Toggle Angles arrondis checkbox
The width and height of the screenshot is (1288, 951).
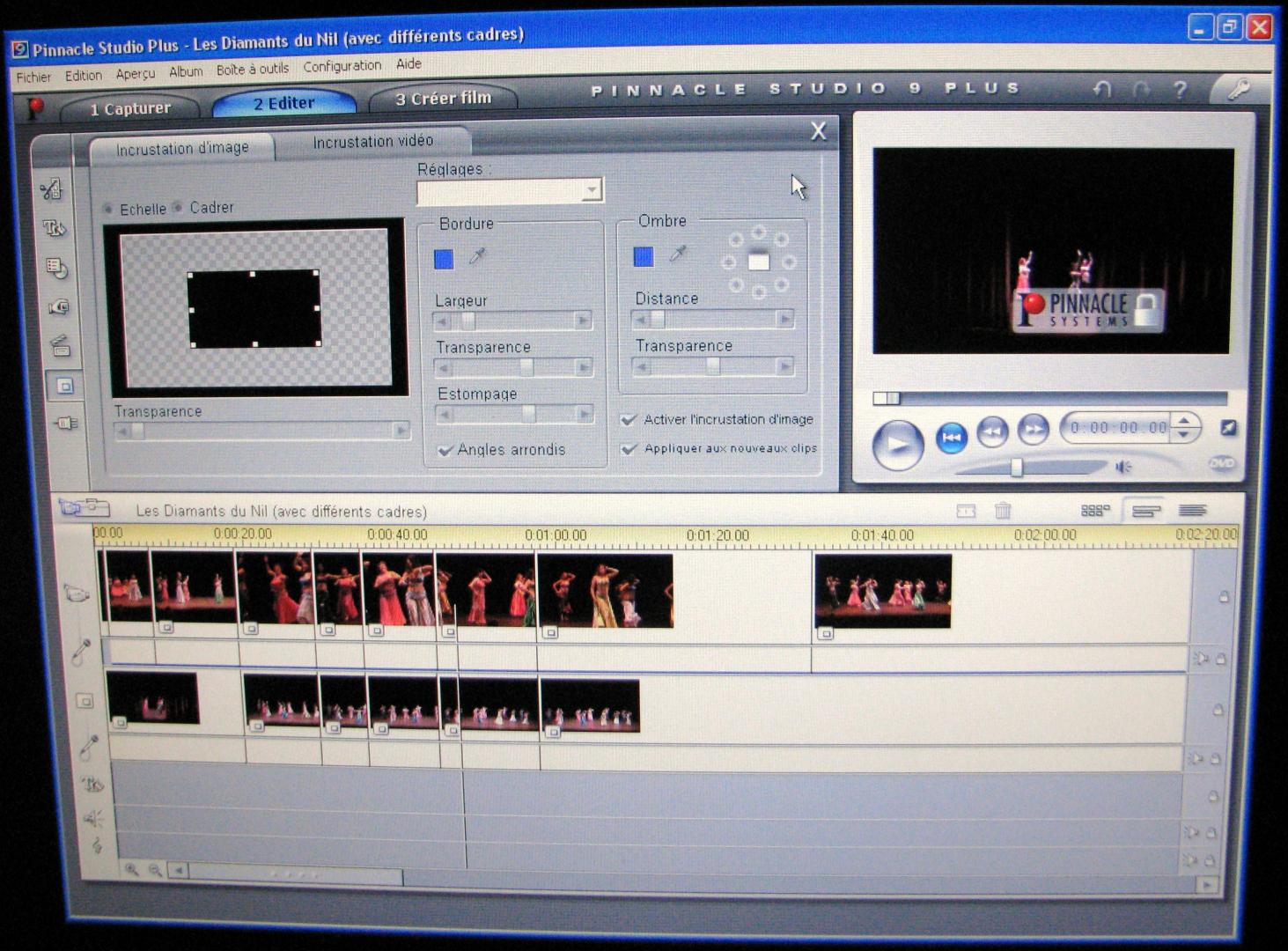coord(445,450)
